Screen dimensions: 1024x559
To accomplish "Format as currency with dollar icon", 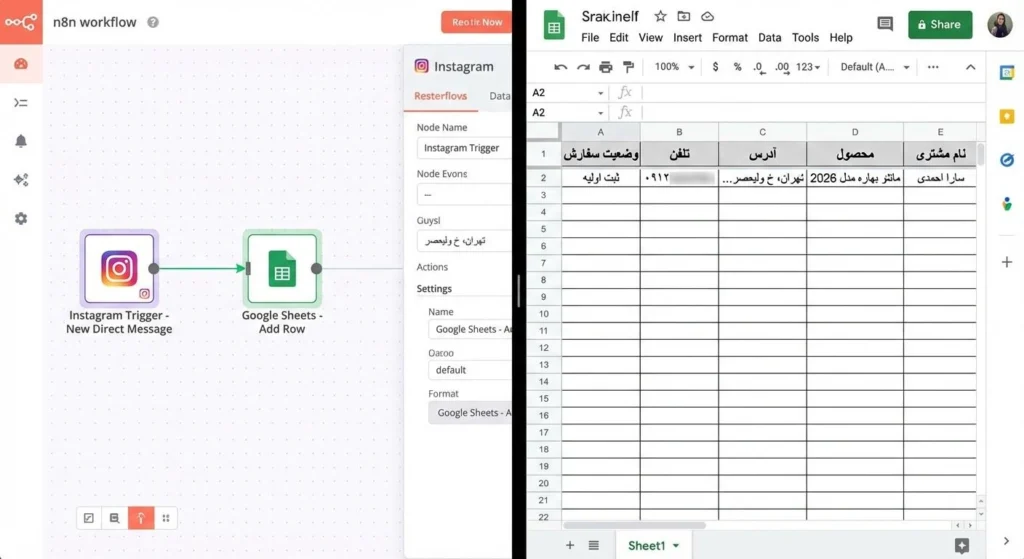I will (x=716, y=67).
